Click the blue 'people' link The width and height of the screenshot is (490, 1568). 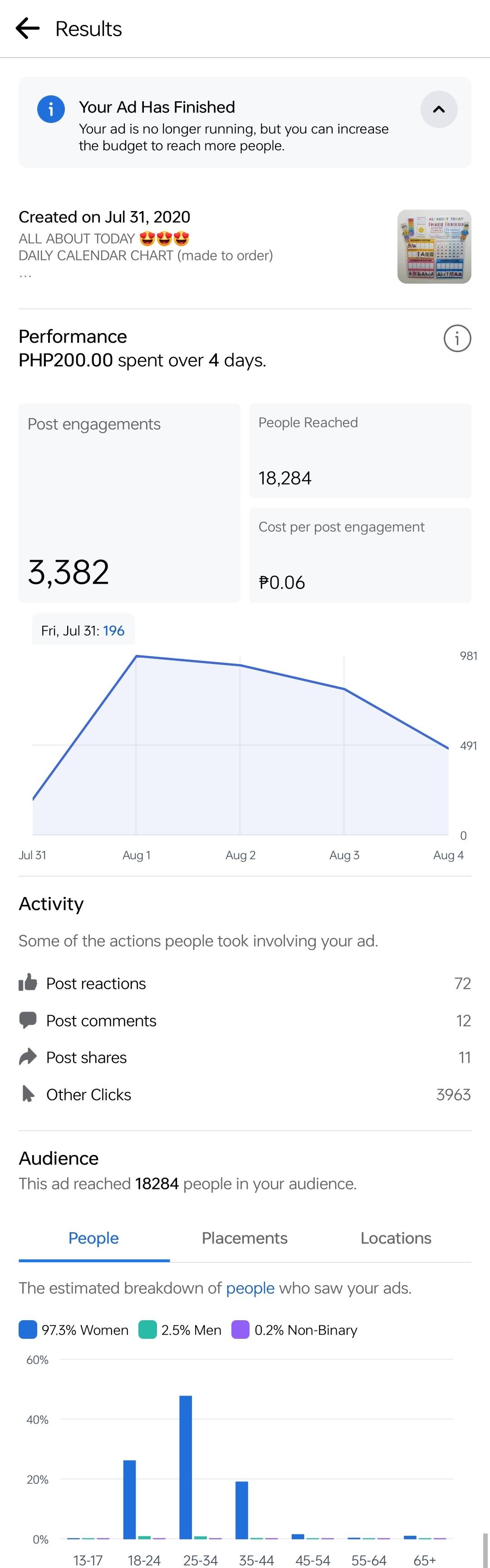[250, 1288]
